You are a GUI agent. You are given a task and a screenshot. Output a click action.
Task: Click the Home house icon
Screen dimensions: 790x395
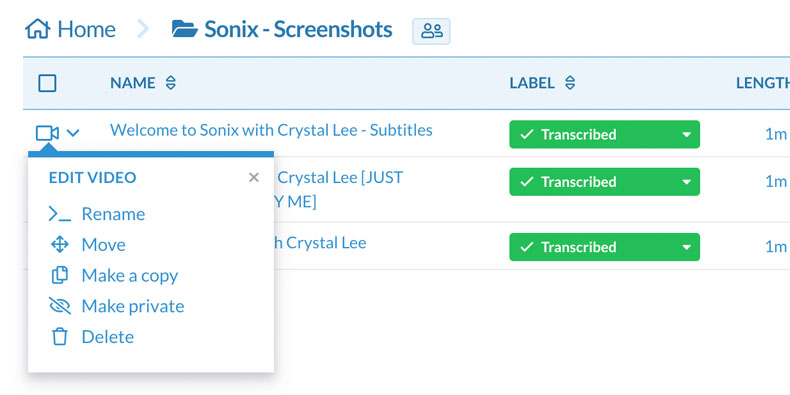38,29
